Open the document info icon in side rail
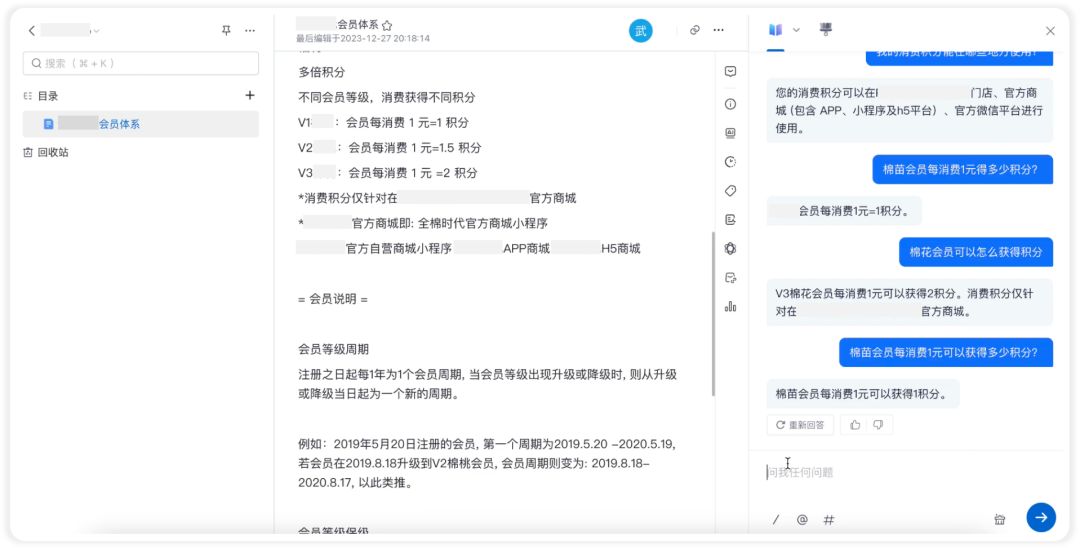Screen dimensions: 1080x549 (731, 104)
